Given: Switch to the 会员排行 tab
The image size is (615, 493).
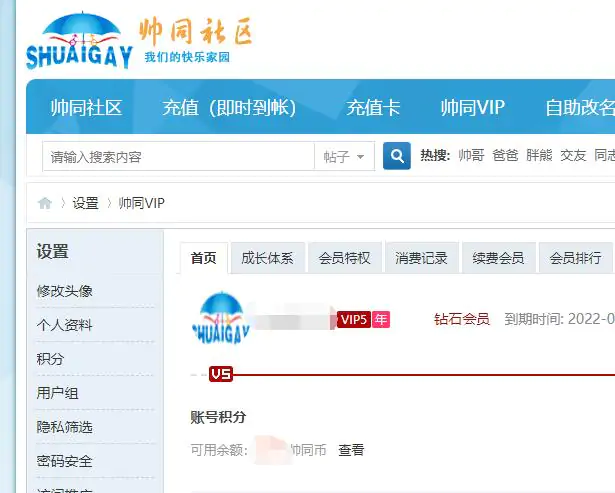Looking at the screenshot, I should click(x=575, y=258).
